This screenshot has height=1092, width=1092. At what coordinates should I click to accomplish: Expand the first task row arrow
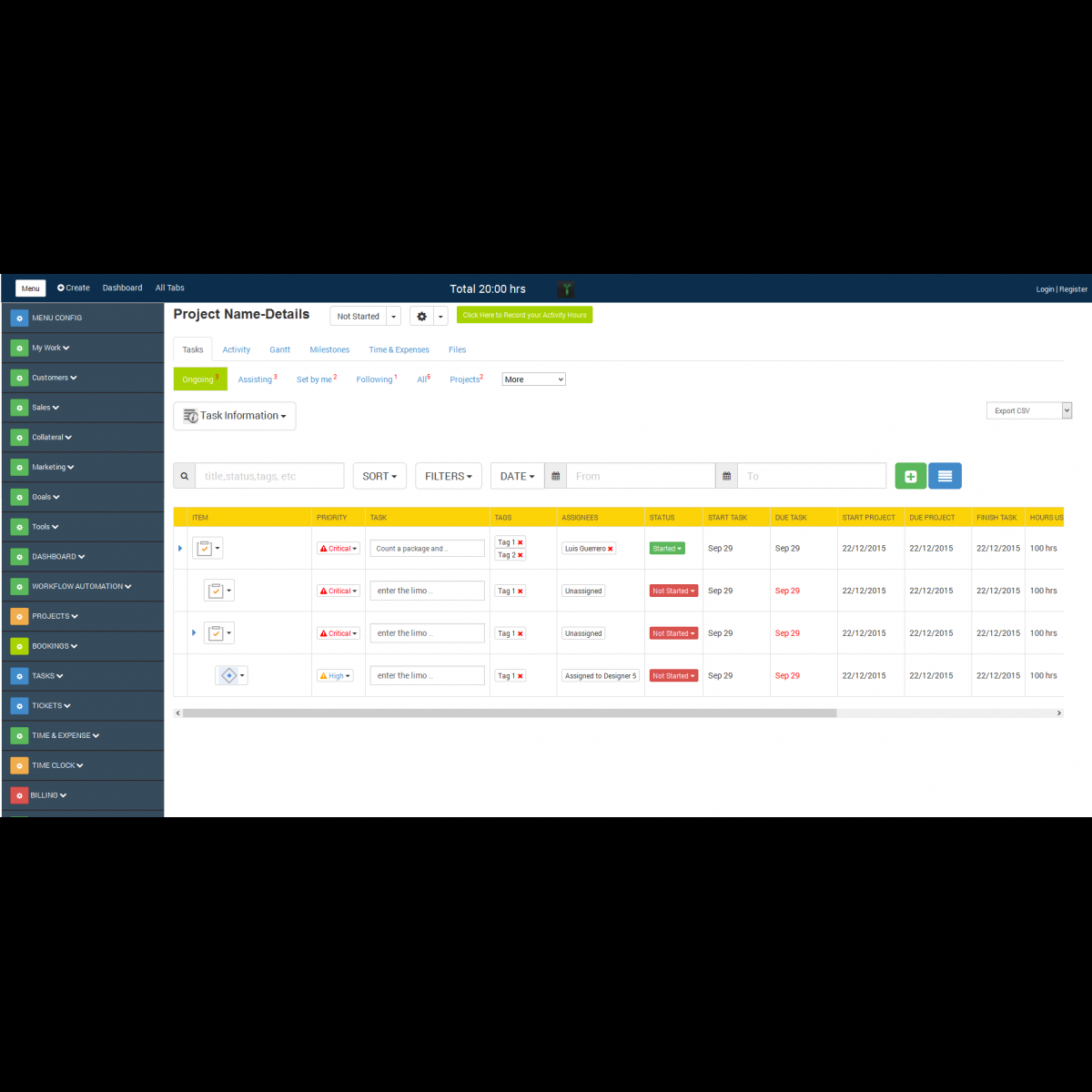180,549
